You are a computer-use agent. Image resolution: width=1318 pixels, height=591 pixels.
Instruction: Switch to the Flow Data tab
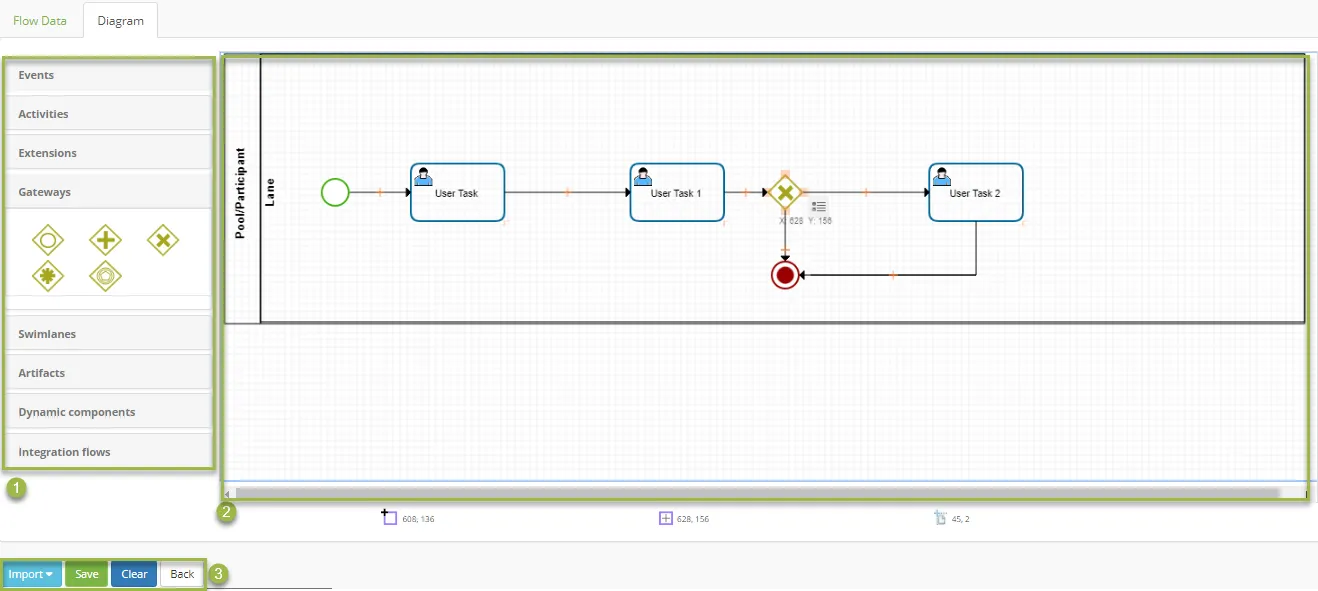[x=40, y=20]
